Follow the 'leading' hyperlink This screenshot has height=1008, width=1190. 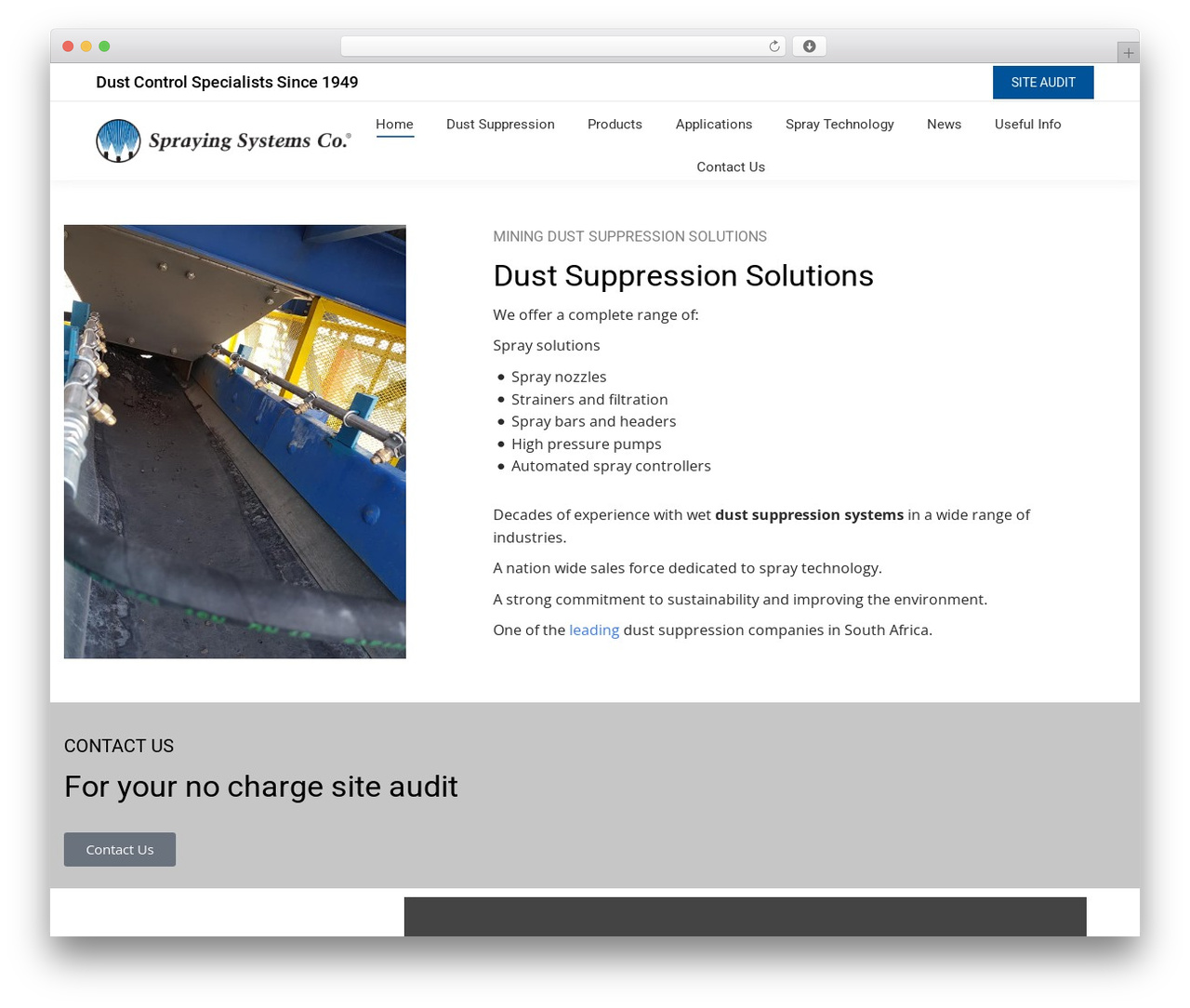pos(594,630)
